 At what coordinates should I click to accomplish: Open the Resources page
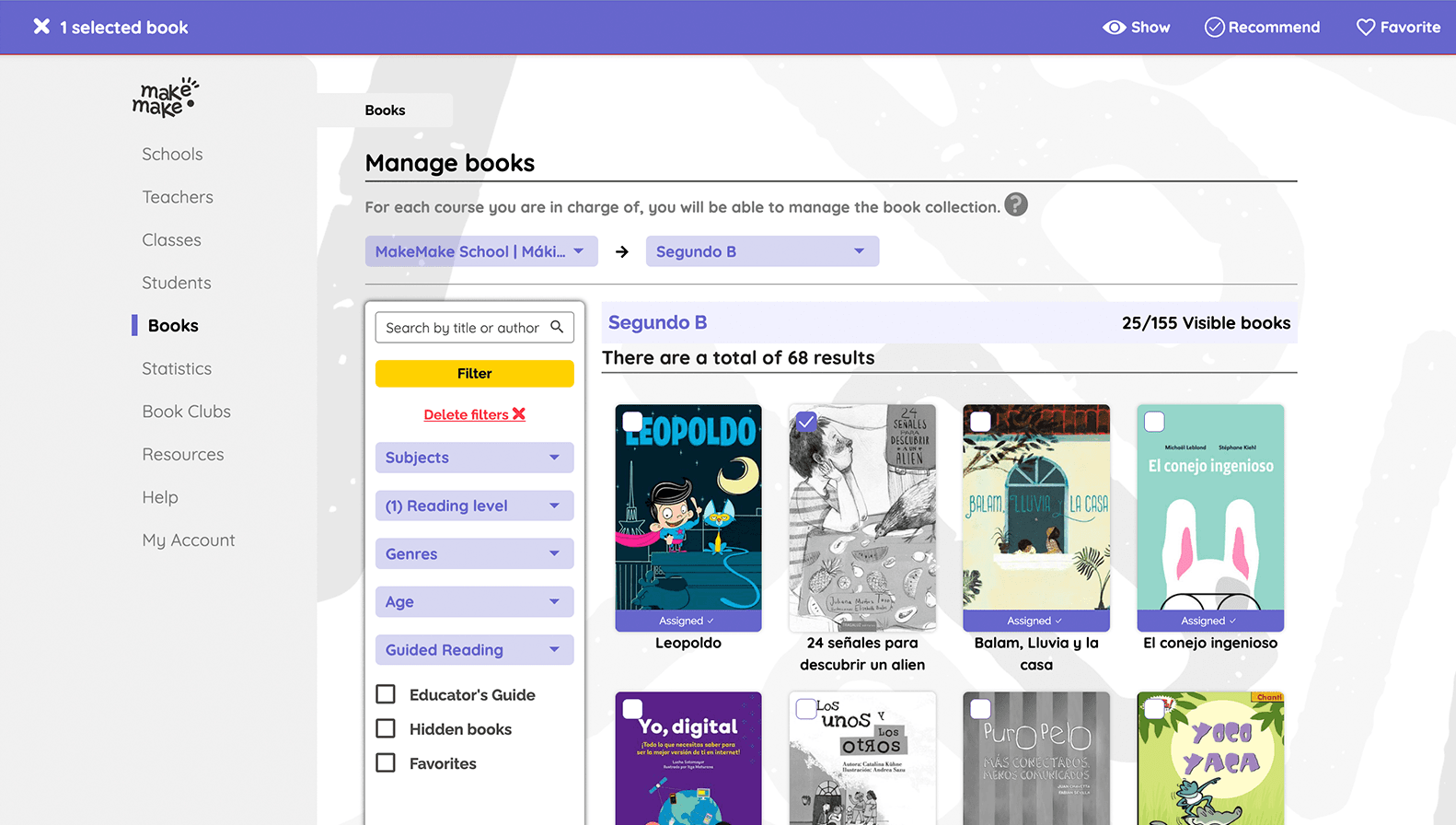[183, 454]
